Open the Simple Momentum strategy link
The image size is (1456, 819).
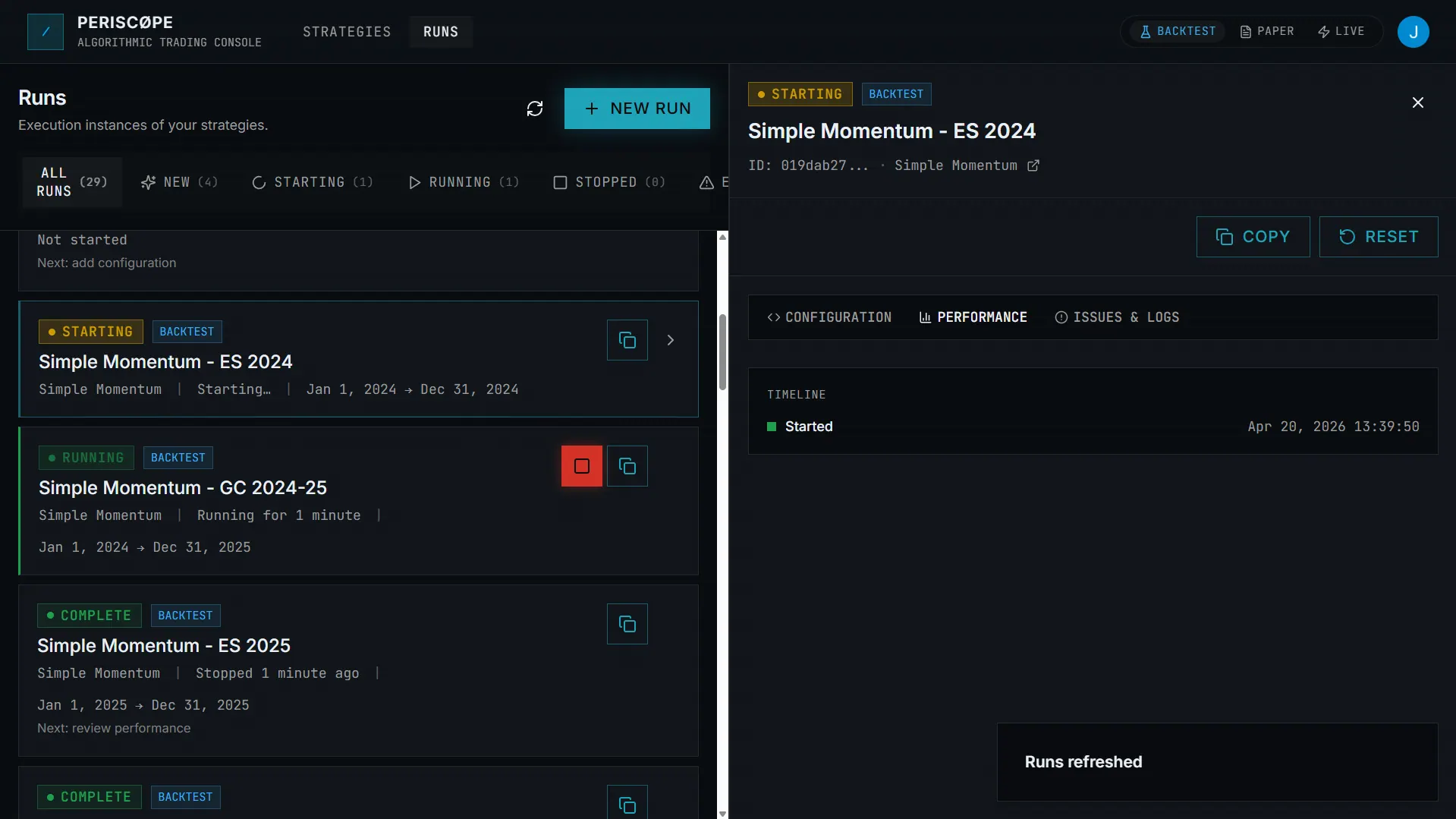[x=956, y=165]
